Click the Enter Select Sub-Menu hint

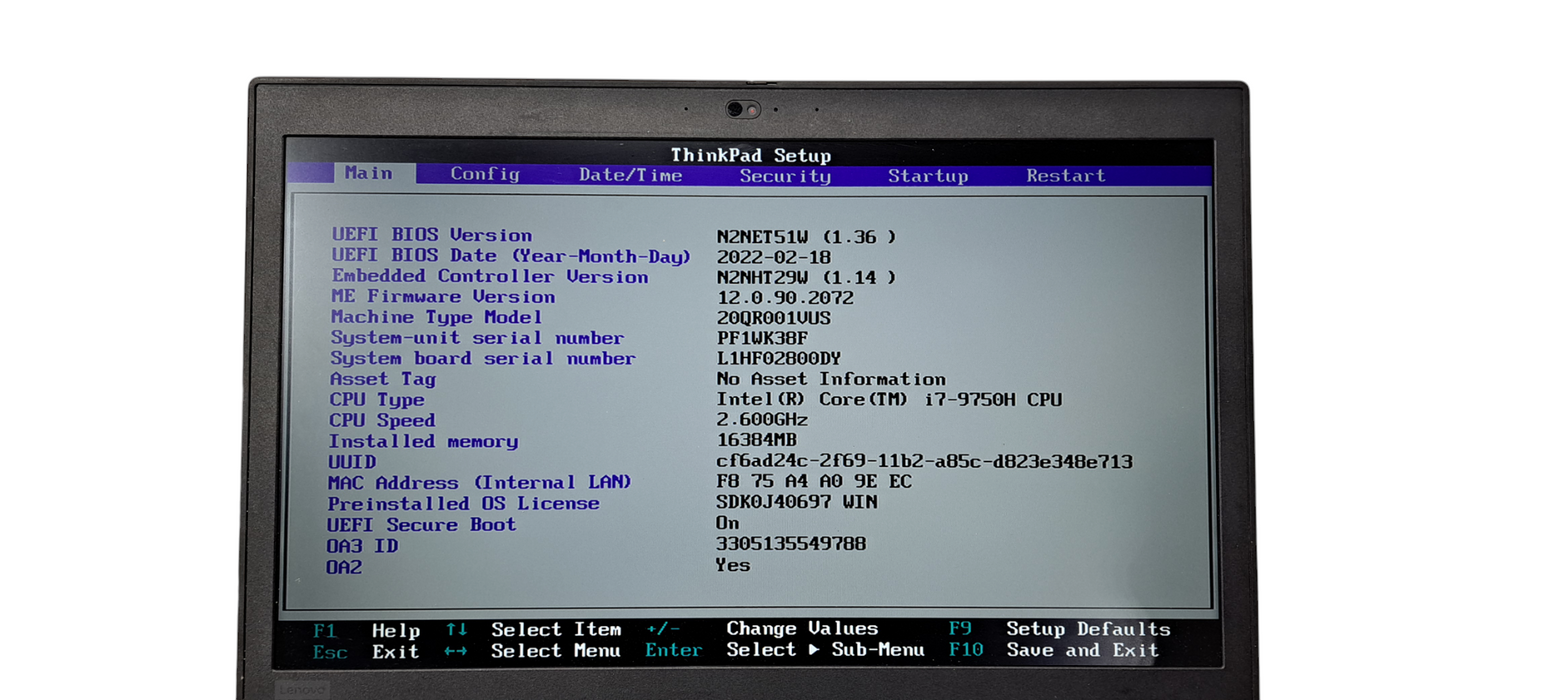[785, 650]
